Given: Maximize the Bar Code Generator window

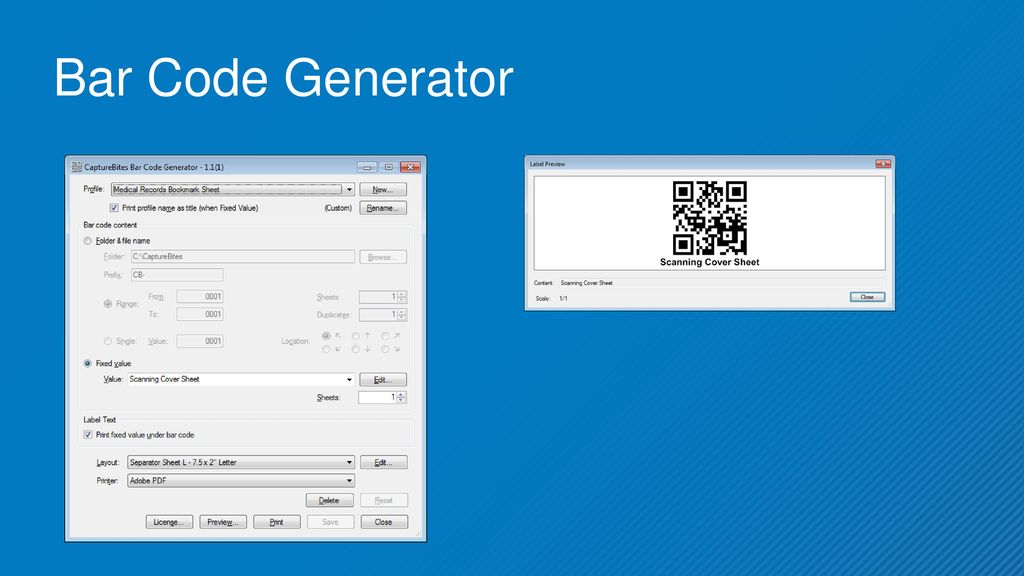Looking at the screenshot, I should (x=389, y=167).
